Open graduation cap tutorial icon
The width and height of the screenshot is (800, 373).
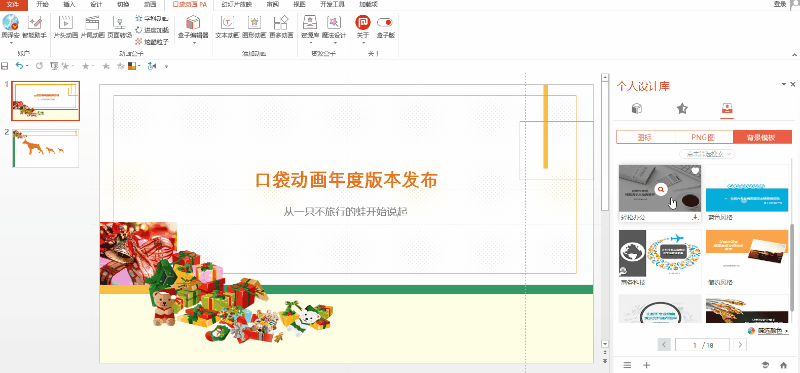[765, 365]
